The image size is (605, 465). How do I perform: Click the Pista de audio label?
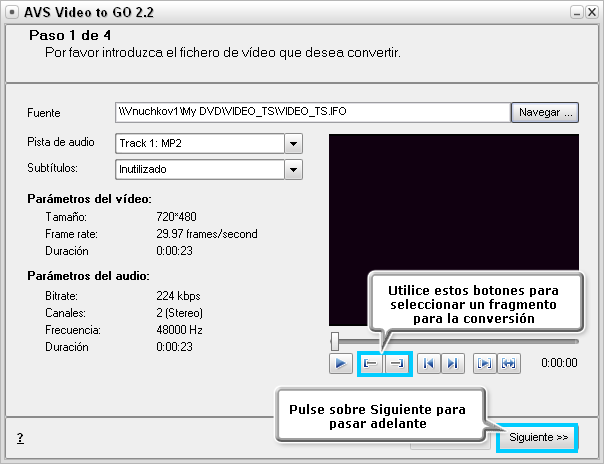[x=61, y=142]
